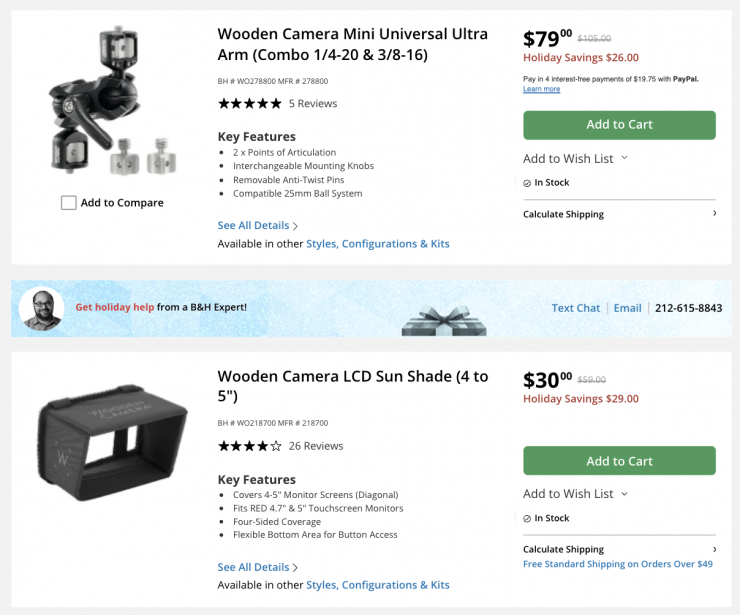Screen dimensions: 740x615
Task: Open the Sun Shade's 26 Reviews link
Action: [316, 446]
